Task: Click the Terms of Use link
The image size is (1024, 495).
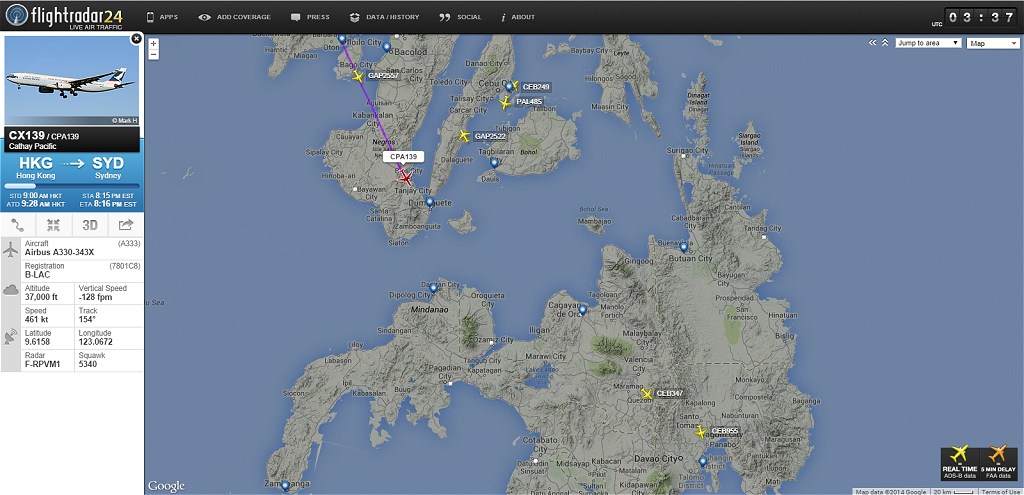Action: pyautogui.click(x=1000, y=492)
